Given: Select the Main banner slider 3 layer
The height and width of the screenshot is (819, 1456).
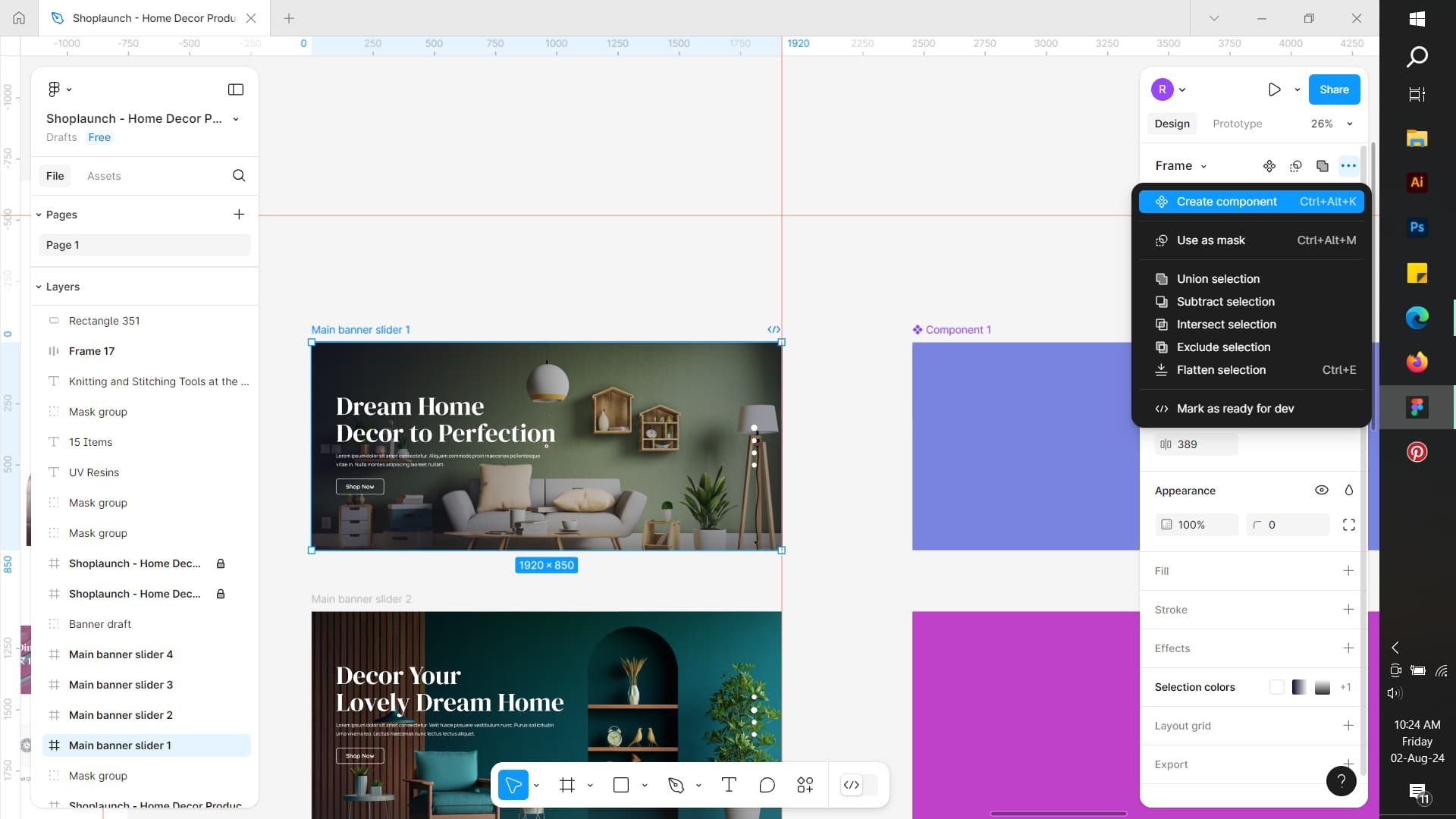Looking at the screenshot, I should pos(146,685).
